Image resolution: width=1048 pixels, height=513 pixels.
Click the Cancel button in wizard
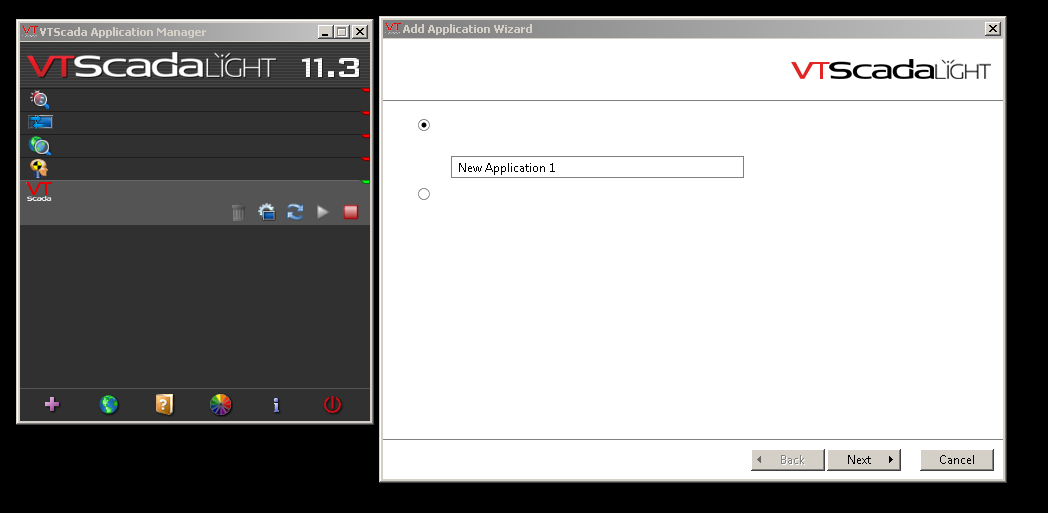(956, 460)
